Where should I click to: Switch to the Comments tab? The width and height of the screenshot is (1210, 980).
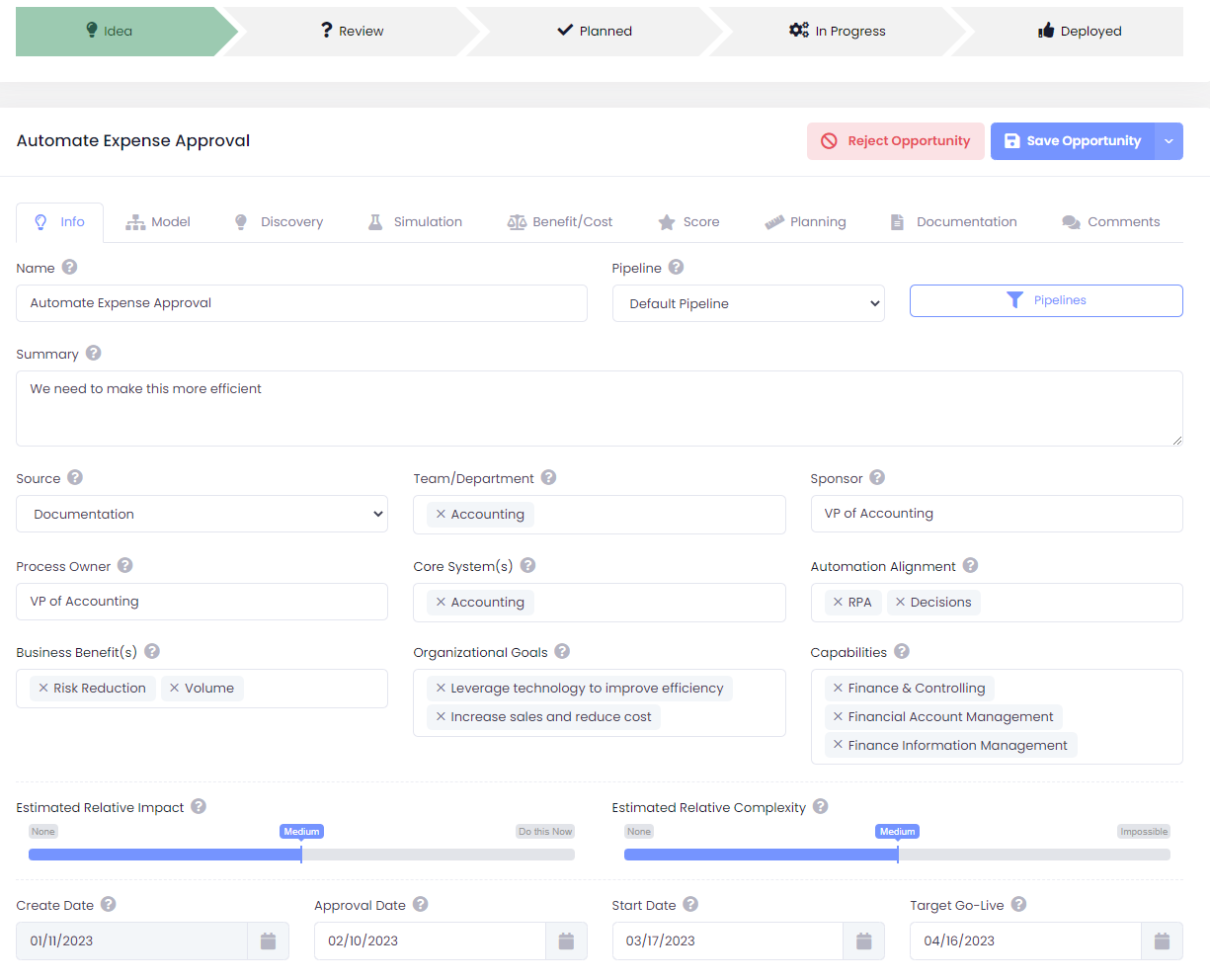pyautogui.click(x=1110, y=221)
